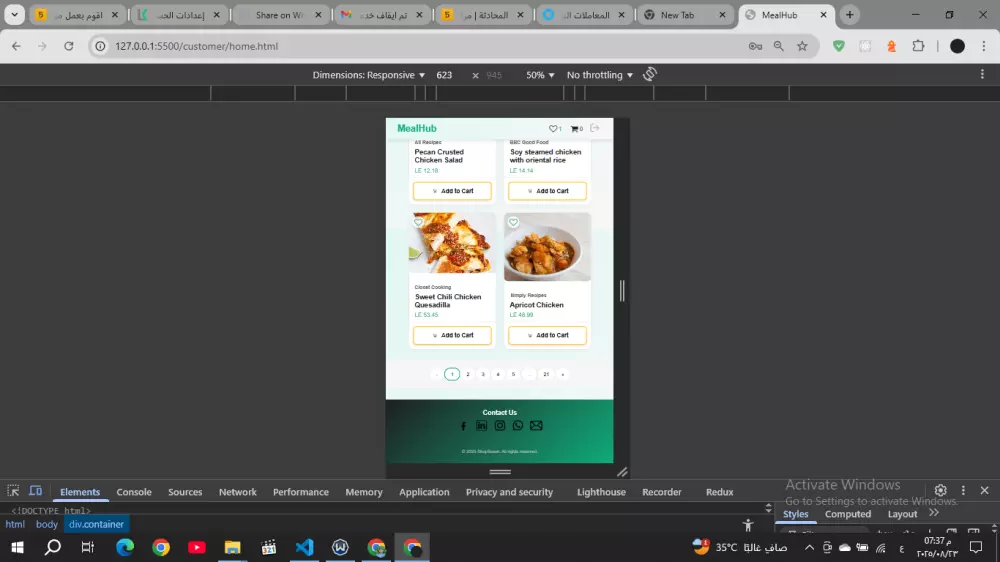Edit the viewport height field 945
Screen dimensions: 1000x562
pos(494,75)
